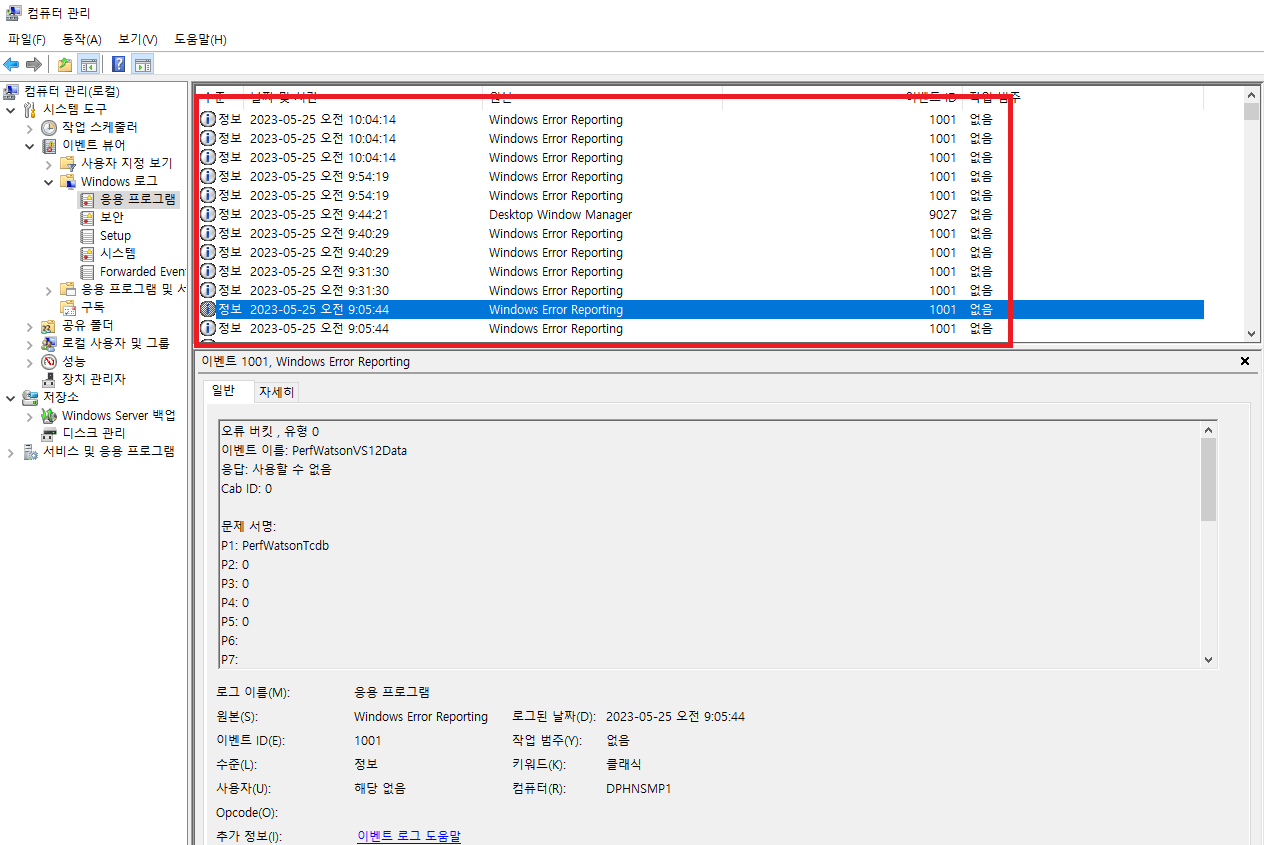The width and height of the screenshot is (1264, 845).
Task: Click the info icon of the 9027 event row
Action: 208,214
